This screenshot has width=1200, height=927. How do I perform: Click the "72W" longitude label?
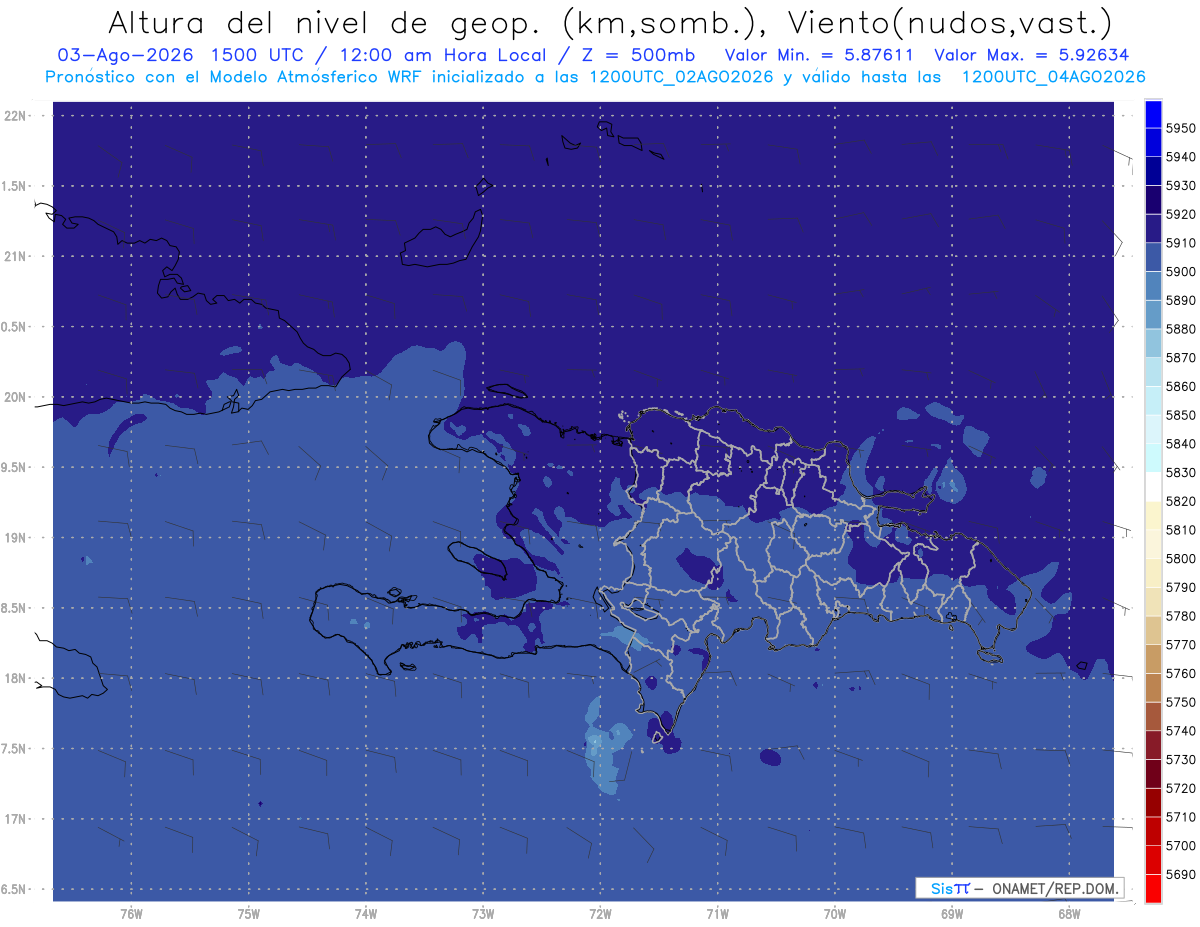point(600,914)
